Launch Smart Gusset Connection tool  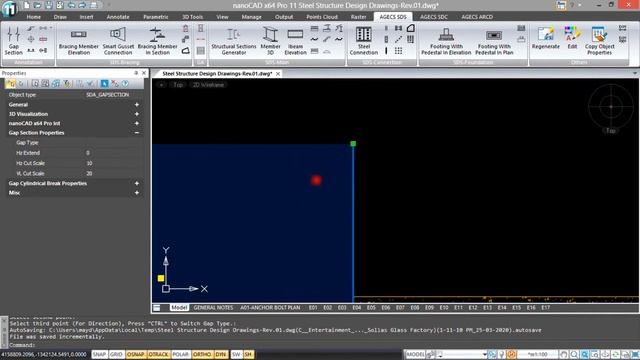pyautogui.click(x=118, y=41)
